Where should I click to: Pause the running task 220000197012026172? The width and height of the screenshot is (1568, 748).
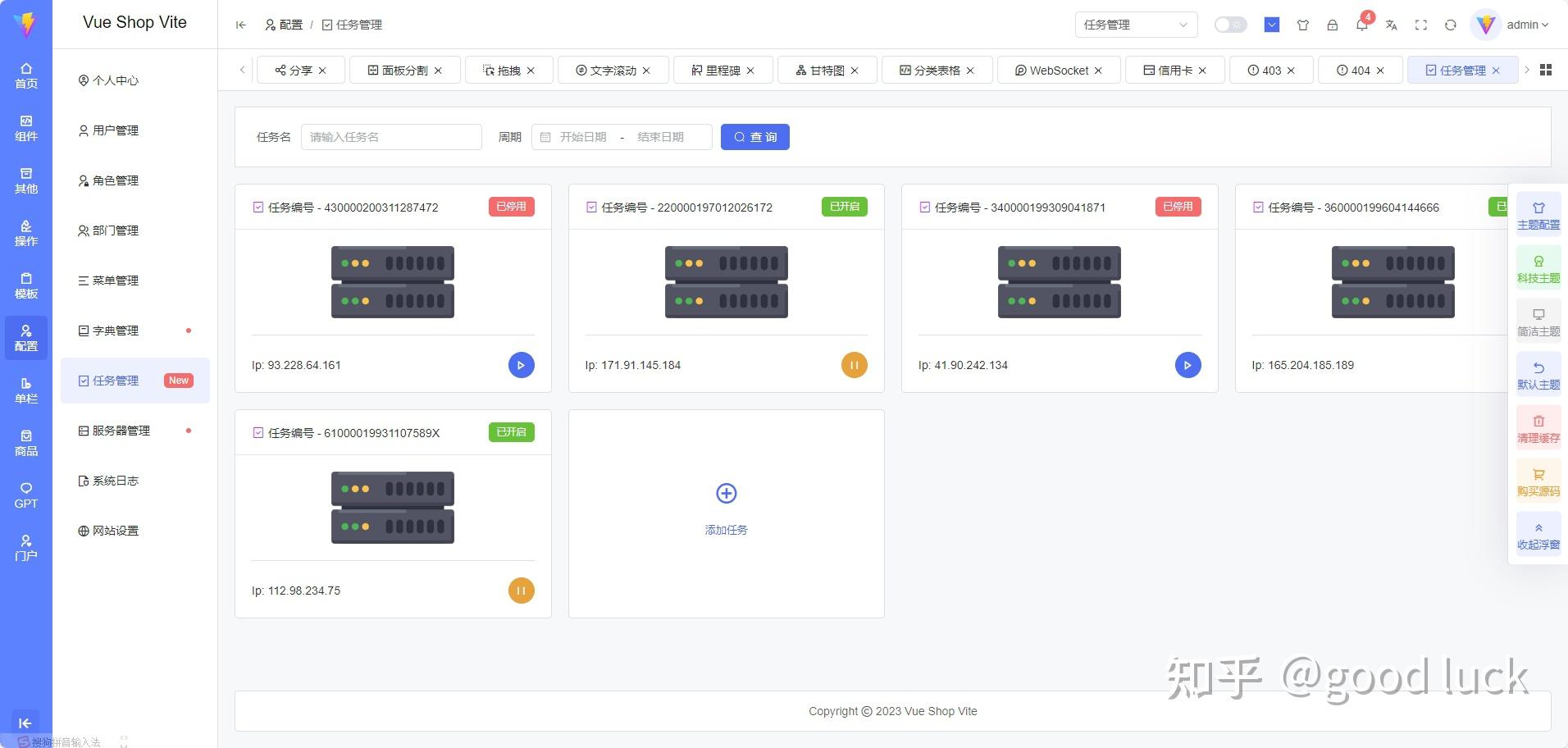pyautogui.click(x=855, y=365)
